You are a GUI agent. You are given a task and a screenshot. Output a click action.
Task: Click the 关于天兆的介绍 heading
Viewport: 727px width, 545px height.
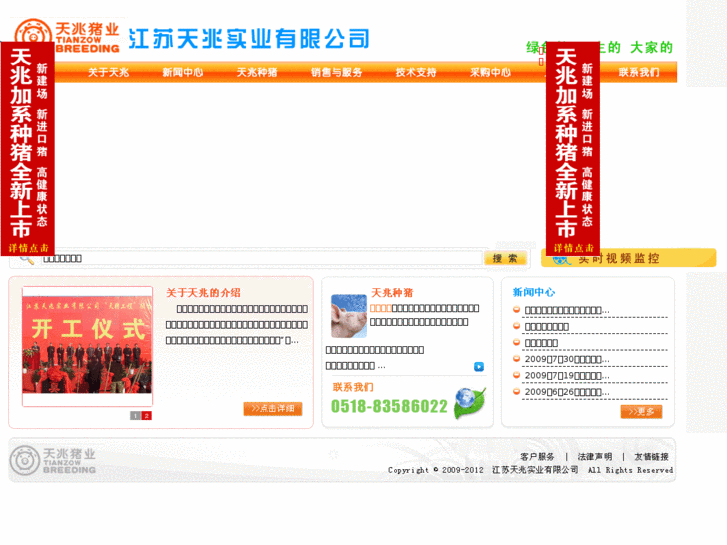tap(203, 293)
